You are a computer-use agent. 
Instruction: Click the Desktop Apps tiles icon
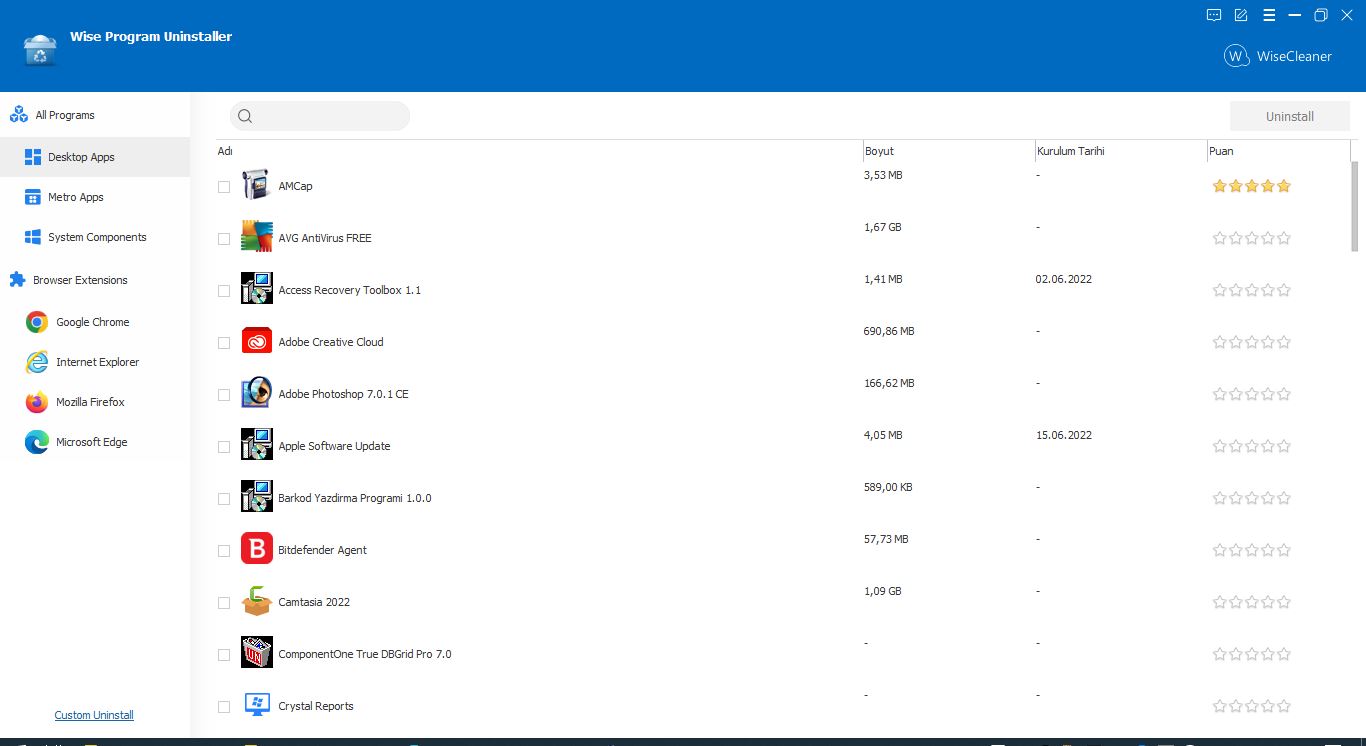(x=33, y=157)
